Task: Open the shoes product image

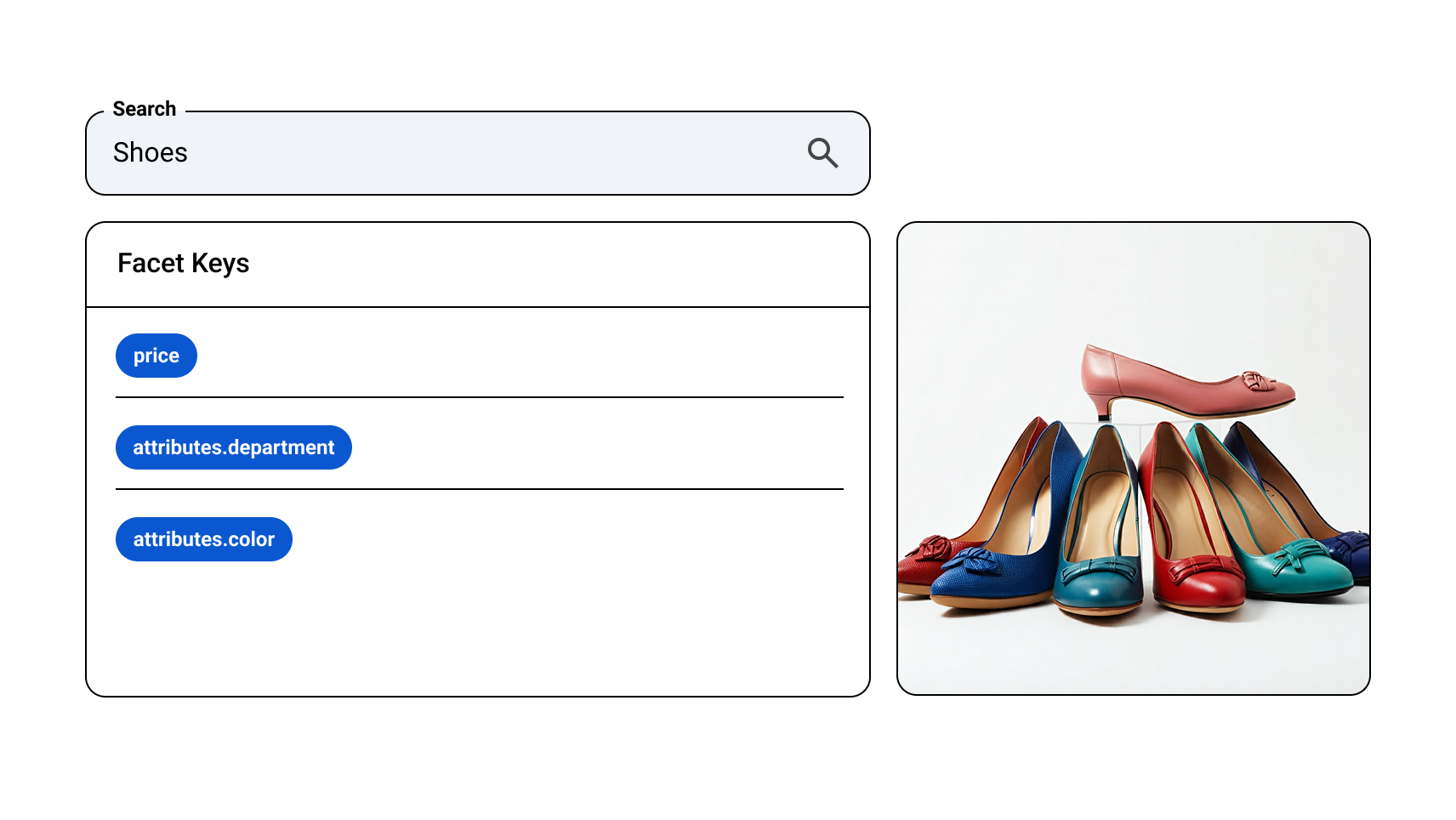Action: click(1133, 459)
